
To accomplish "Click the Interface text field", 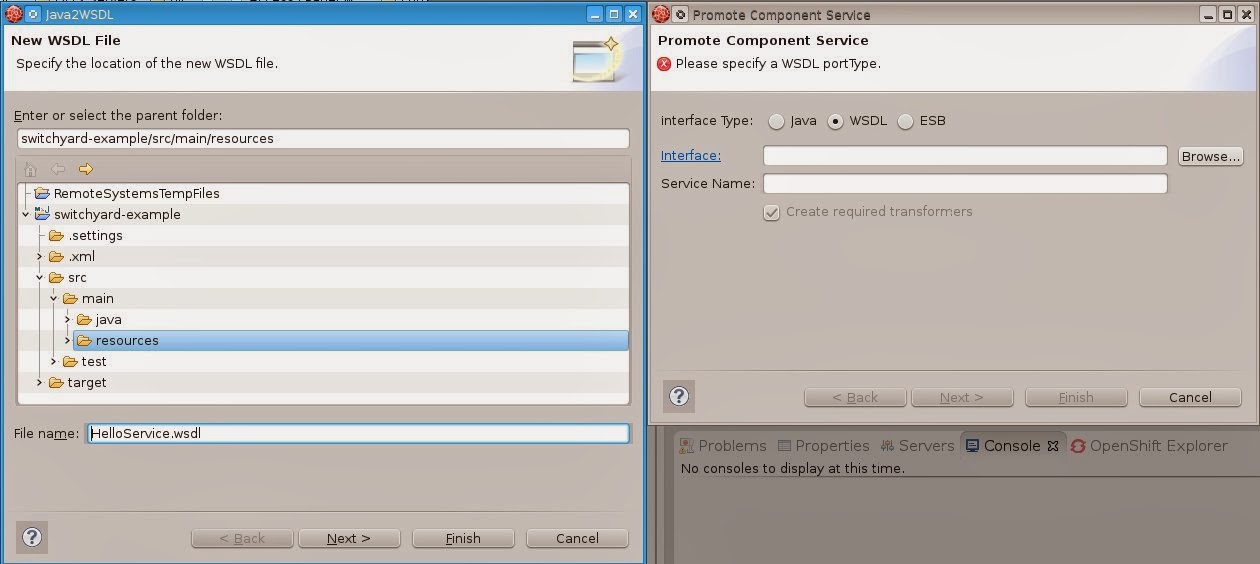I will [965, 156].
